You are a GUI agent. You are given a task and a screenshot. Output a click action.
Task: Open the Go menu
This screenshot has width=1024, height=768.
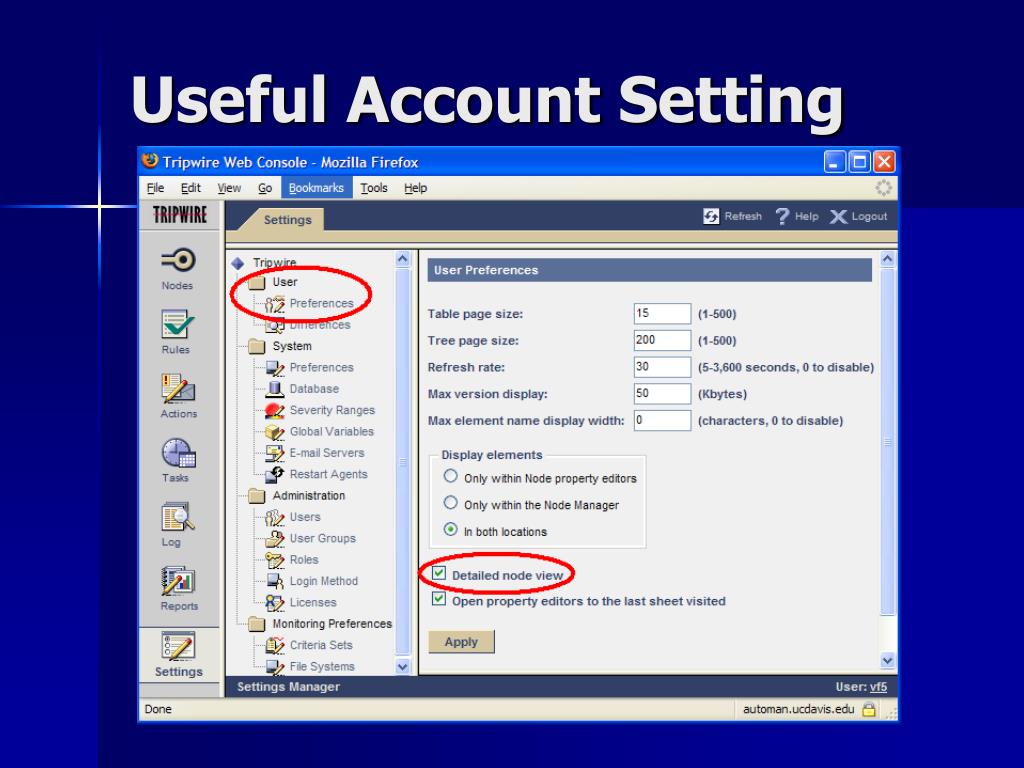pos(264,188)
